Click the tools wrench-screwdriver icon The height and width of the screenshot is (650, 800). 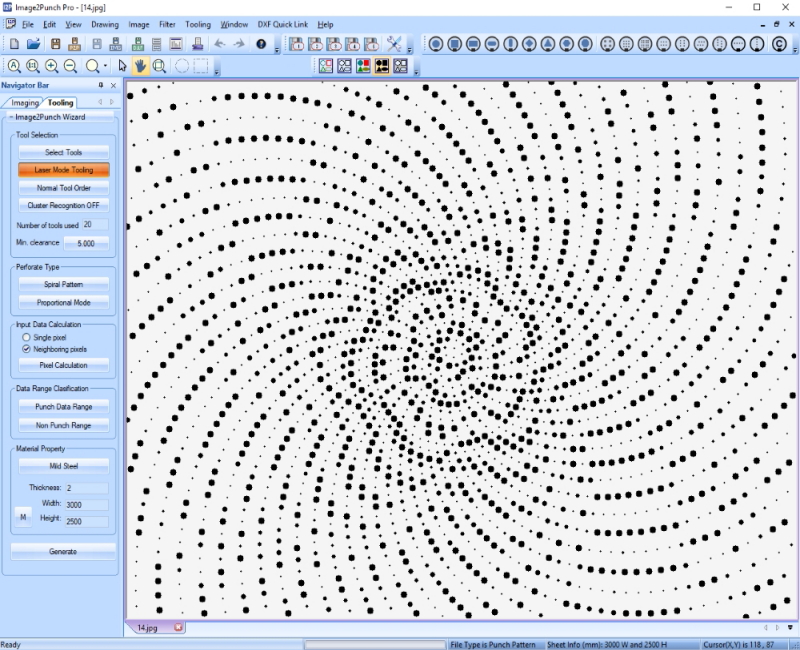[x=394, y=44]
